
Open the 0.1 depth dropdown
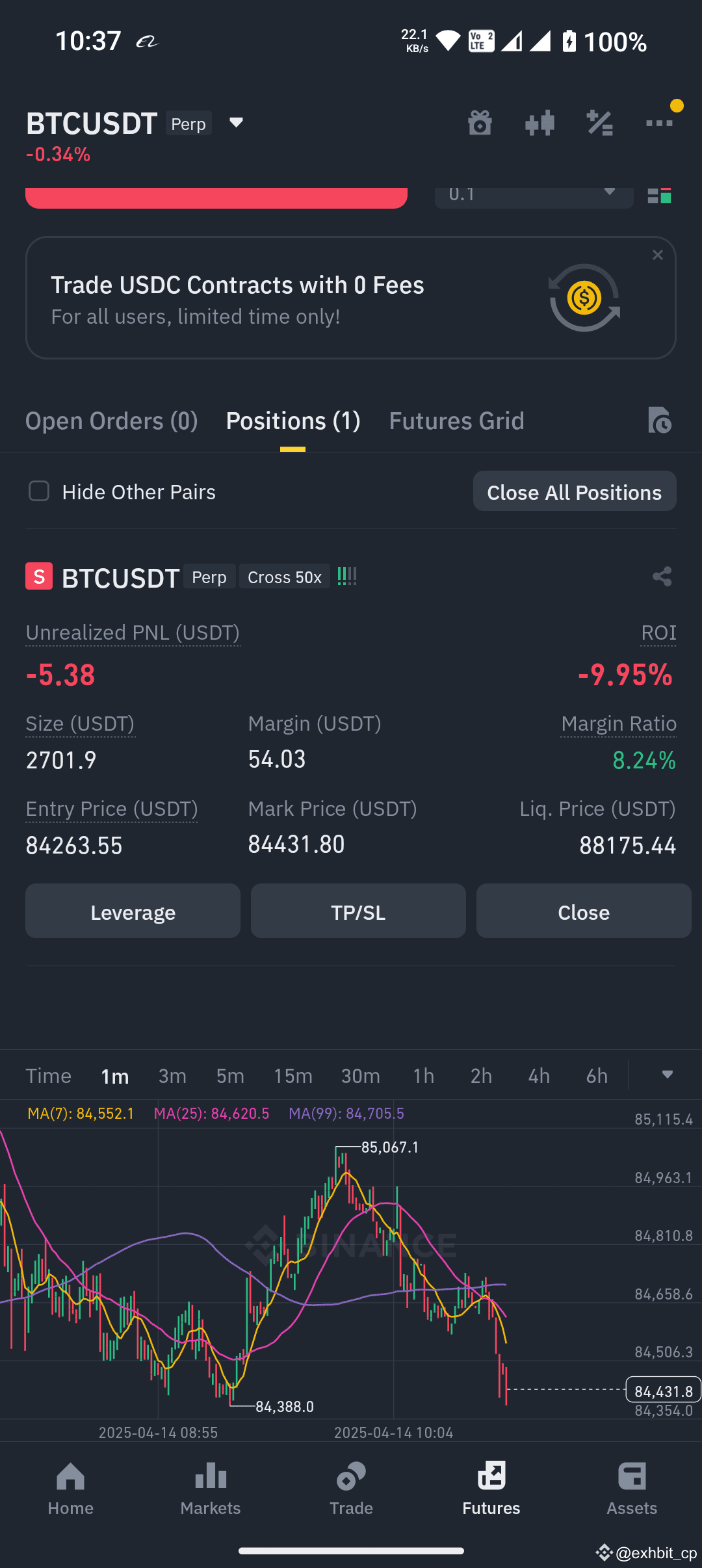pyautogui.click(x=534, y=196)
